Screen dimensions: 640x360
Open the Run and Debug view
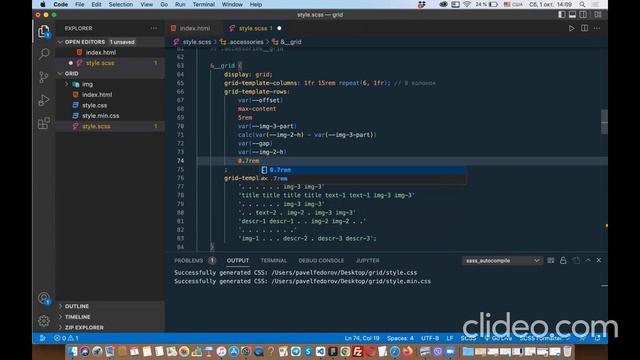click(x=44, y=100)
